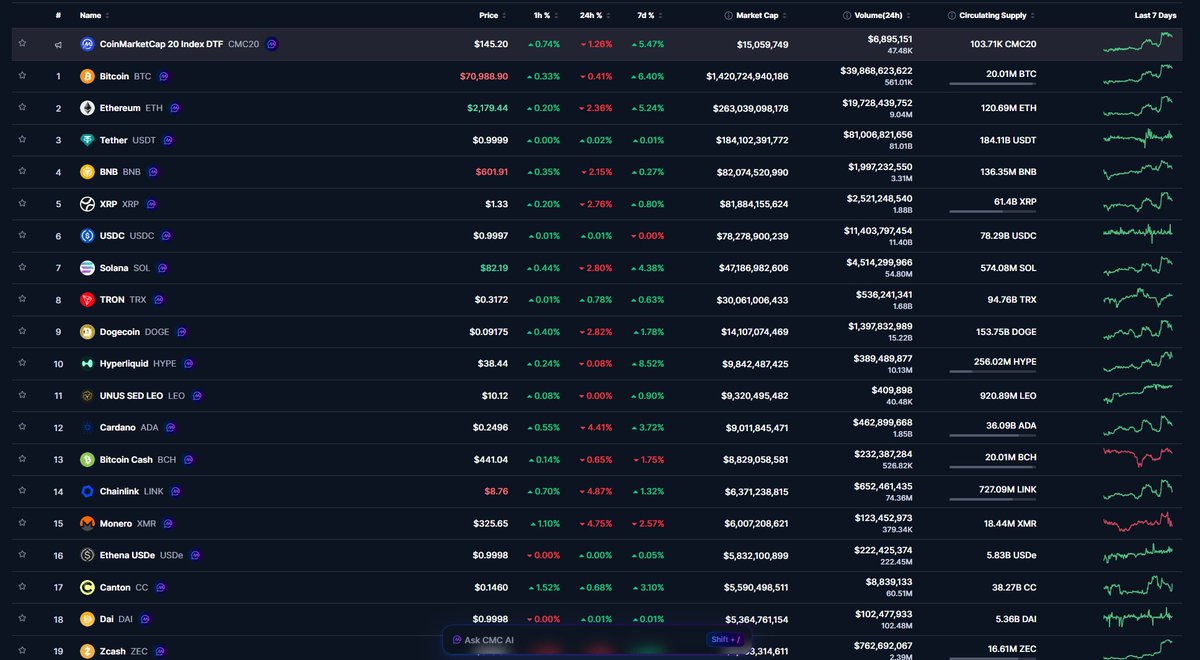Screen dimensions: 1200x660
Task: Click the XRP logo icon
Action: click(x=87, y=204)
